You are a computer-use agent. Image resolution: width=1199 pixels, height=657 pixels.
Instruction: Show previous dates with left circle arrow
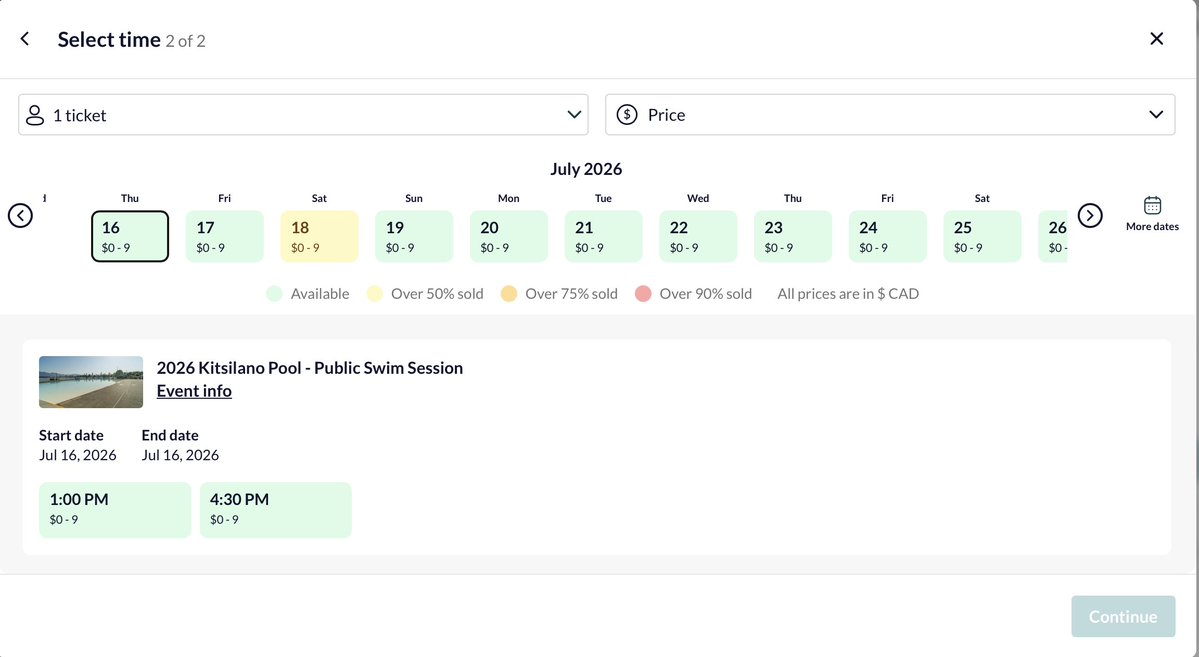pyautogui.click(x=21, y=216)
